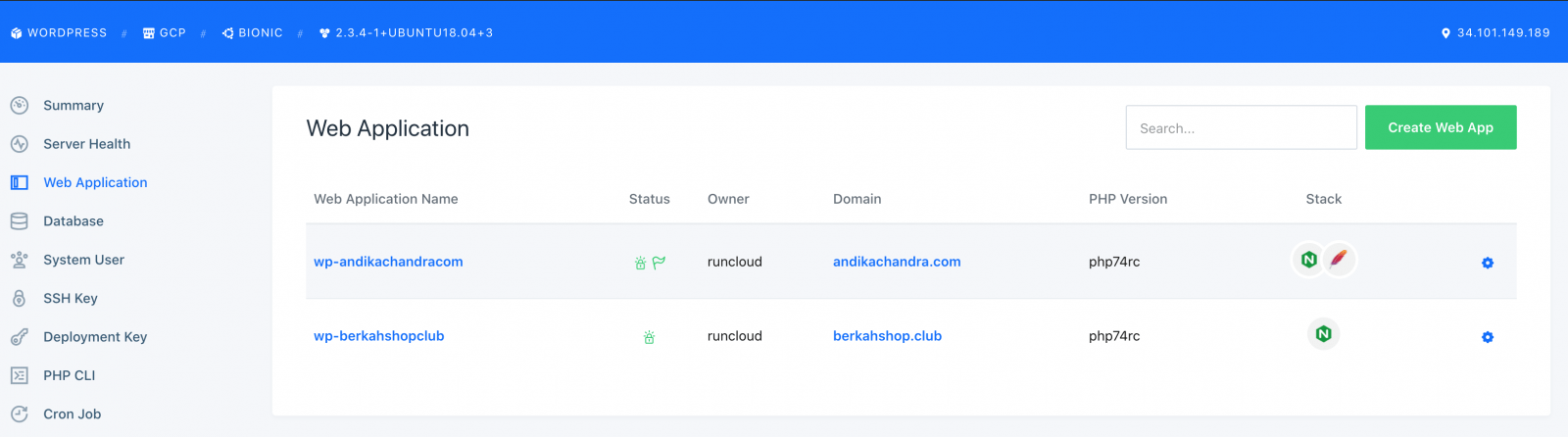
Task: Click the Cron Job clock icon
Action: pos(20,414)
